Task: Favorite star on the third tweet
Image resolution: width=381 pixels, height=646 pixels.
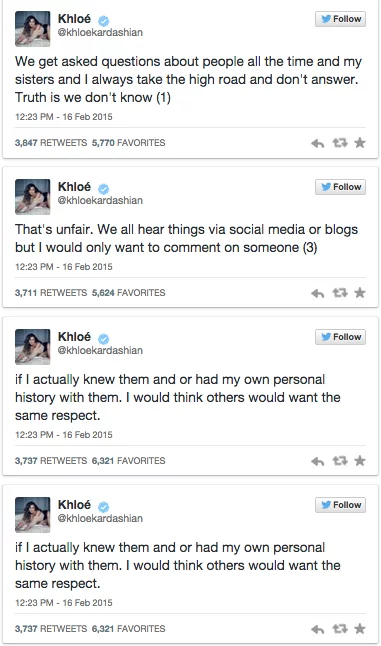Action: point(360,461)
